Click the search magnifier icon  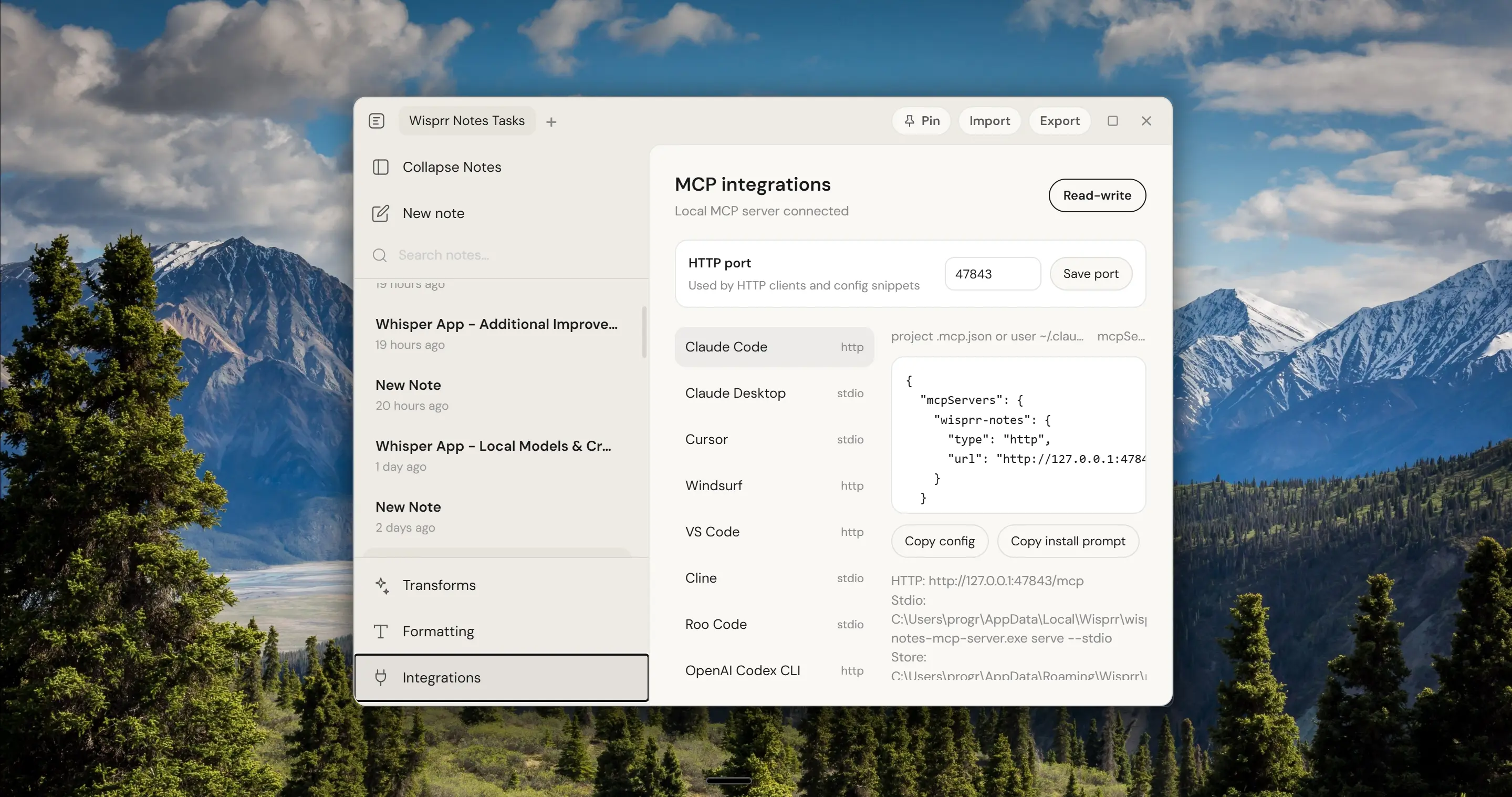coord(380,255)
